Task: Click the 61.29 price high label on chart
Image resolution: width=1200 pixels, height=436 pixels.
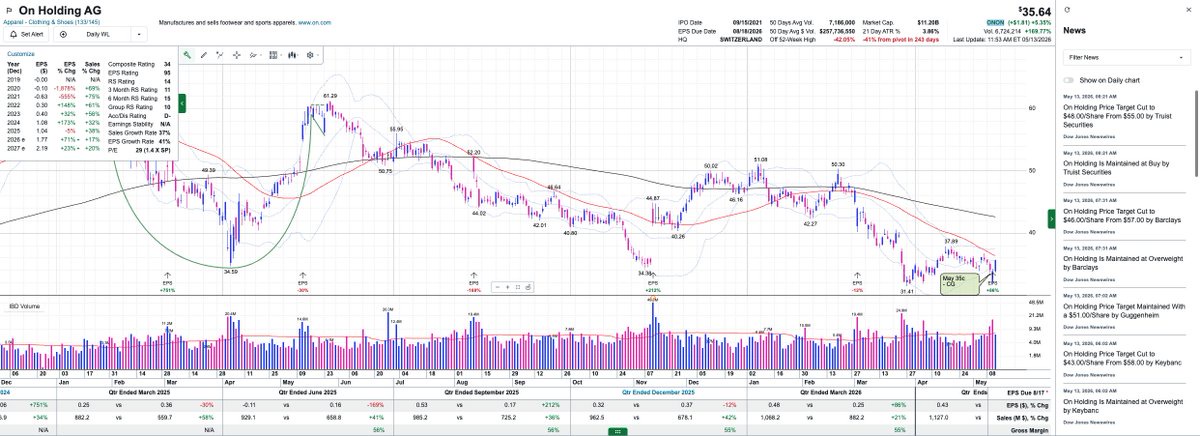Action: [x=329, y=96]
